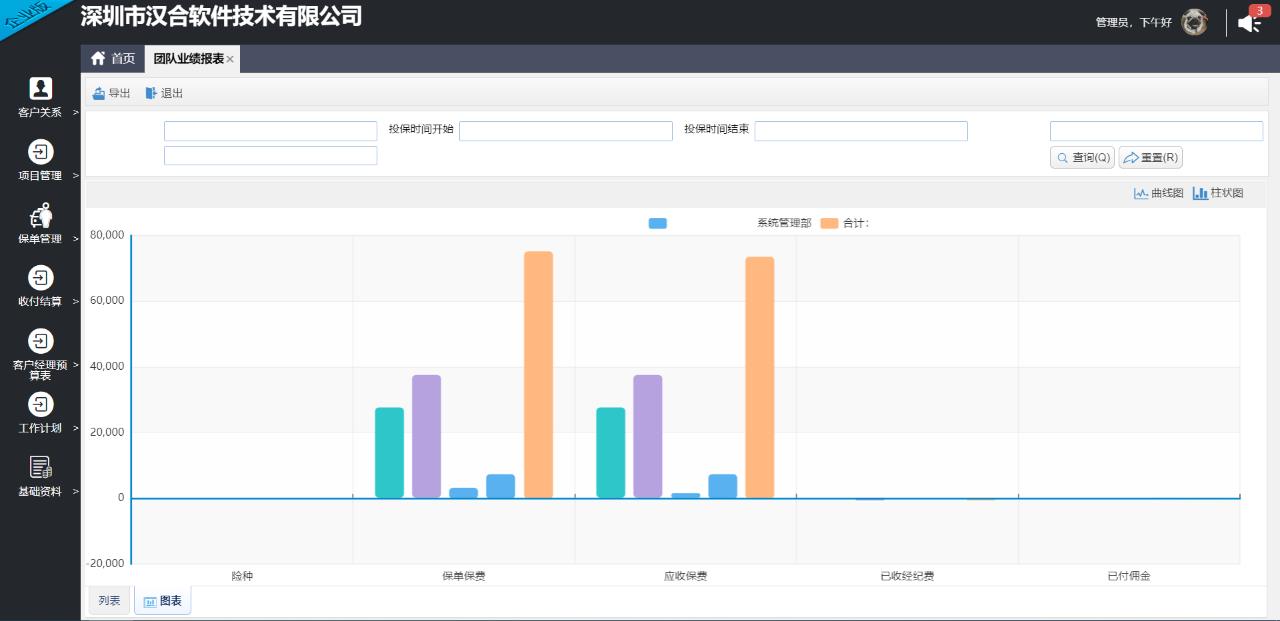Viewport: 1280px width, 621px height.
Task: Click the 应收保费 axis label
Action: coord(685,576)
